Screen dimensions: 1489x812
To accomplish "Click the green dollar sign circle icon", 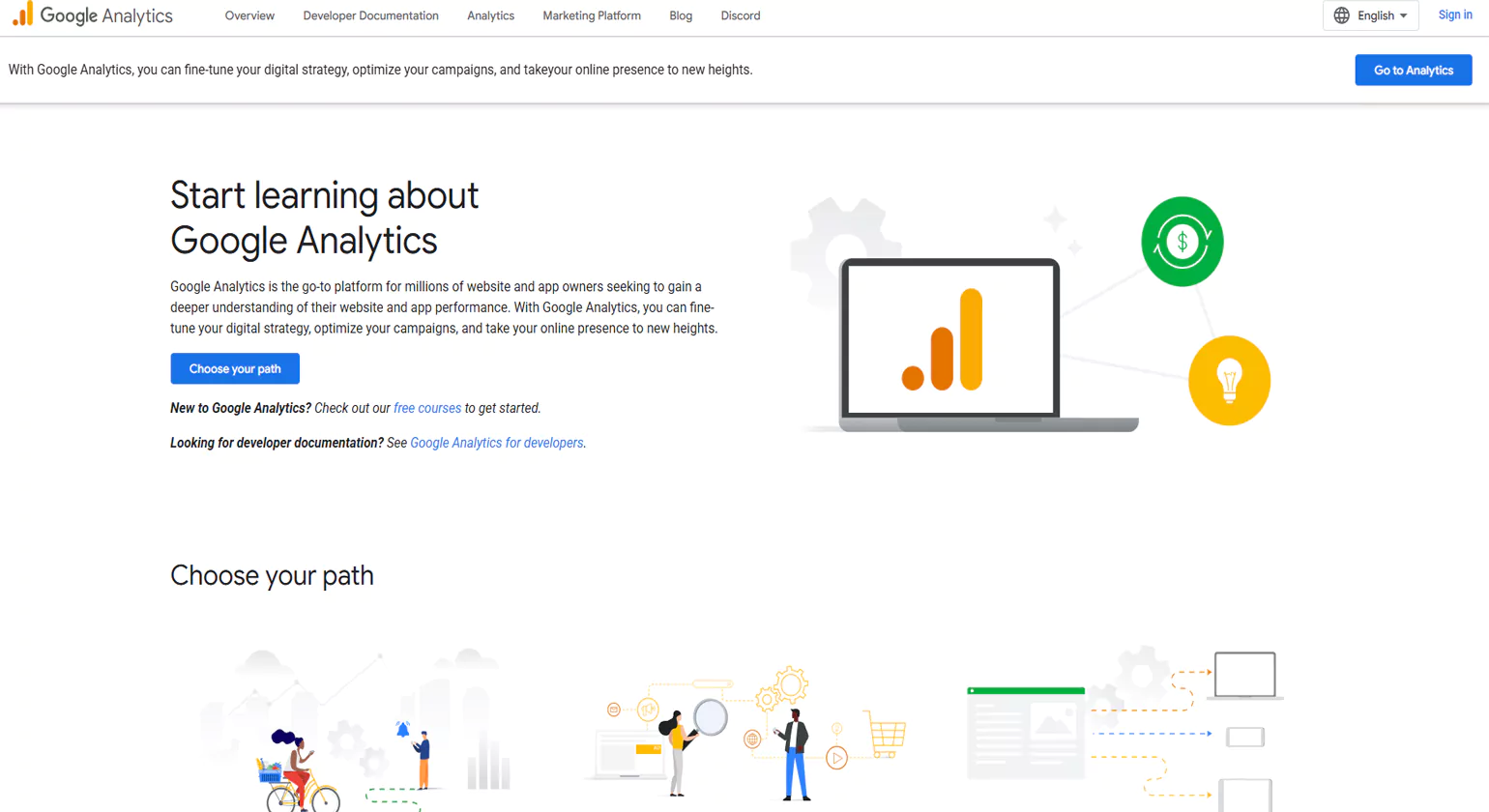I will (1182, 241).
